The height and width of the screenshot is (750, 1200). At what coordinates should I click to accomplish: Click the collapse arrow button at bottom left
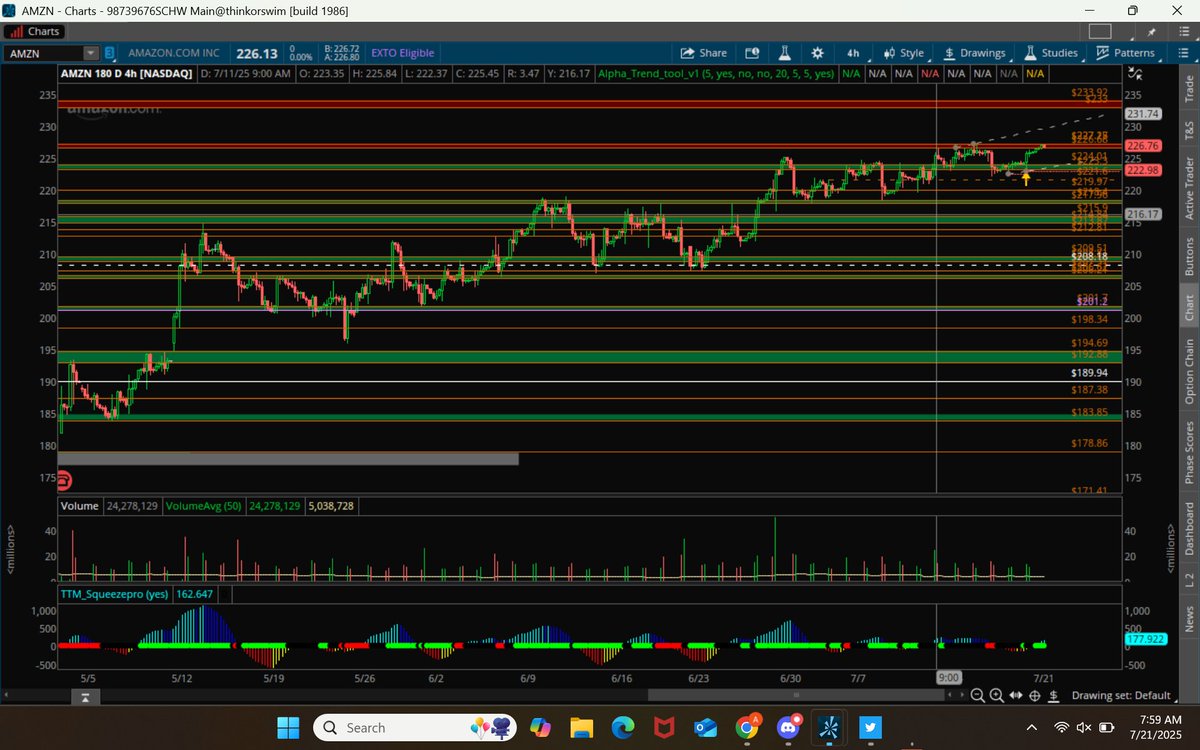pyautogui.click(x=87, y=696)
